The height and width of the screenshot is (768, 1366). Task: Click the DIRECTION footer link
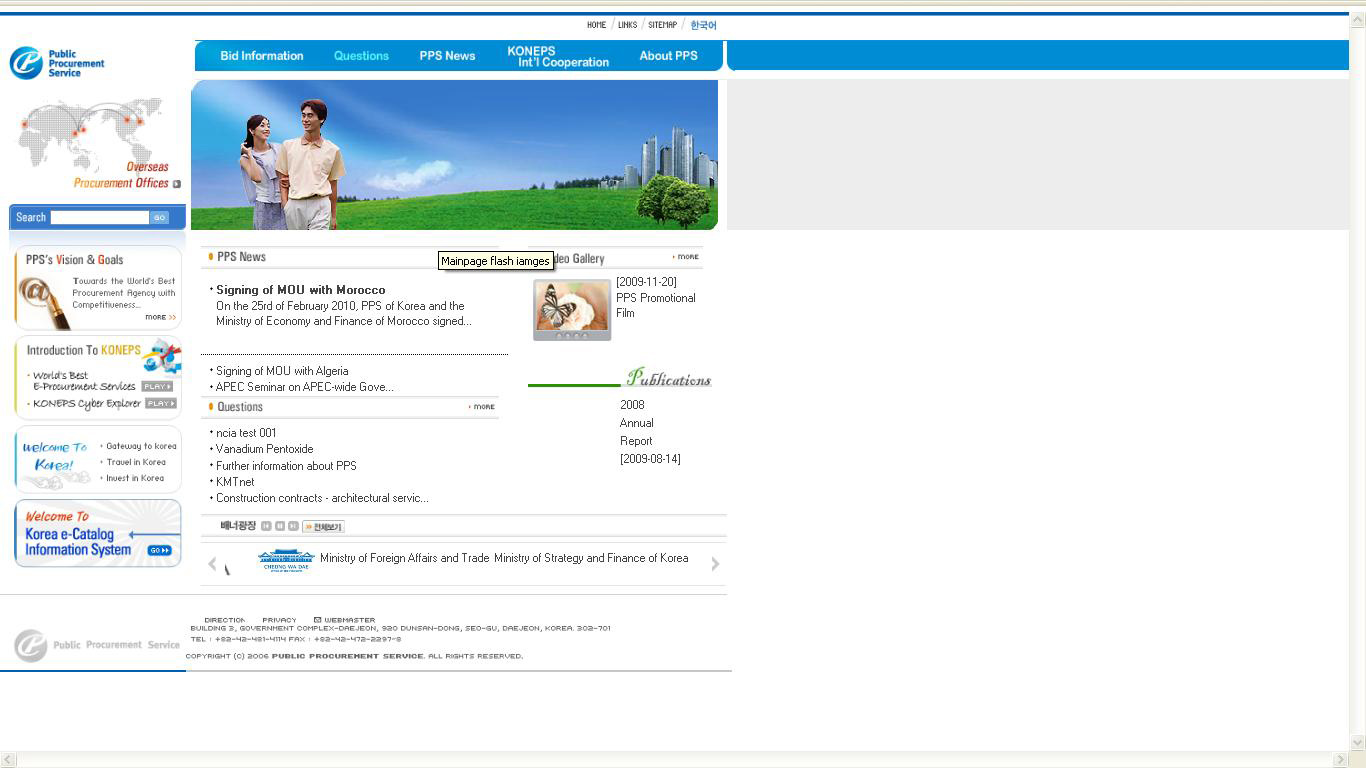(x=224, y=620)
